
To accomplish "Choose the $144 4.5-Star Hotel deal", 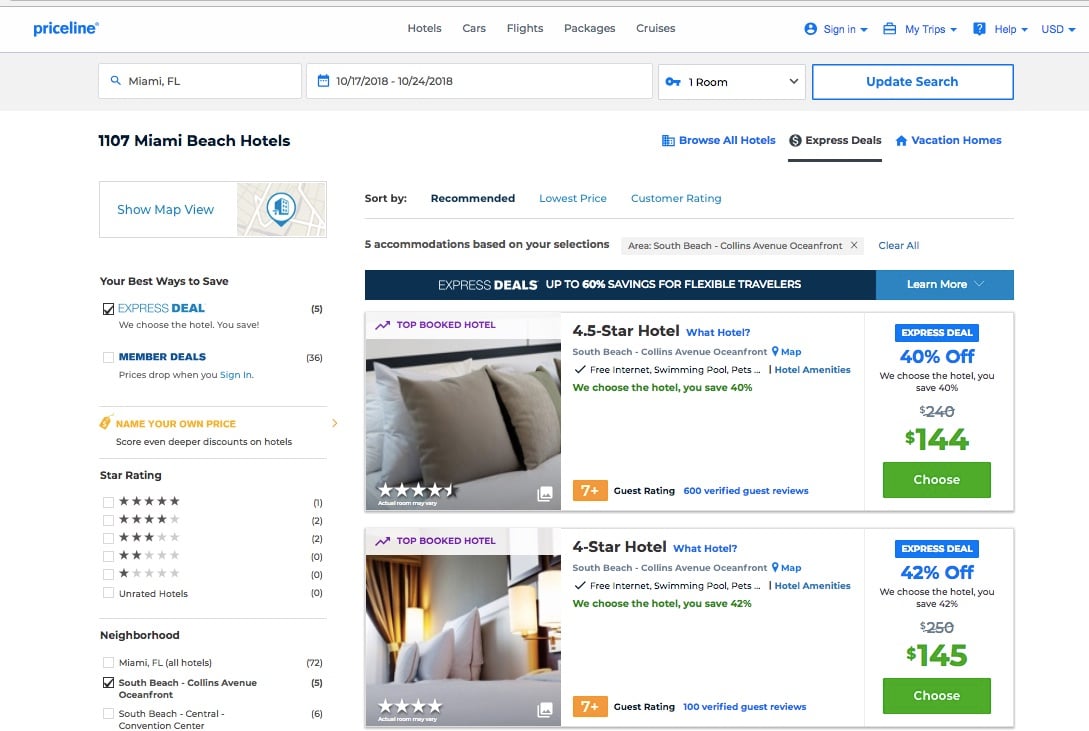I will coord(936,480).
